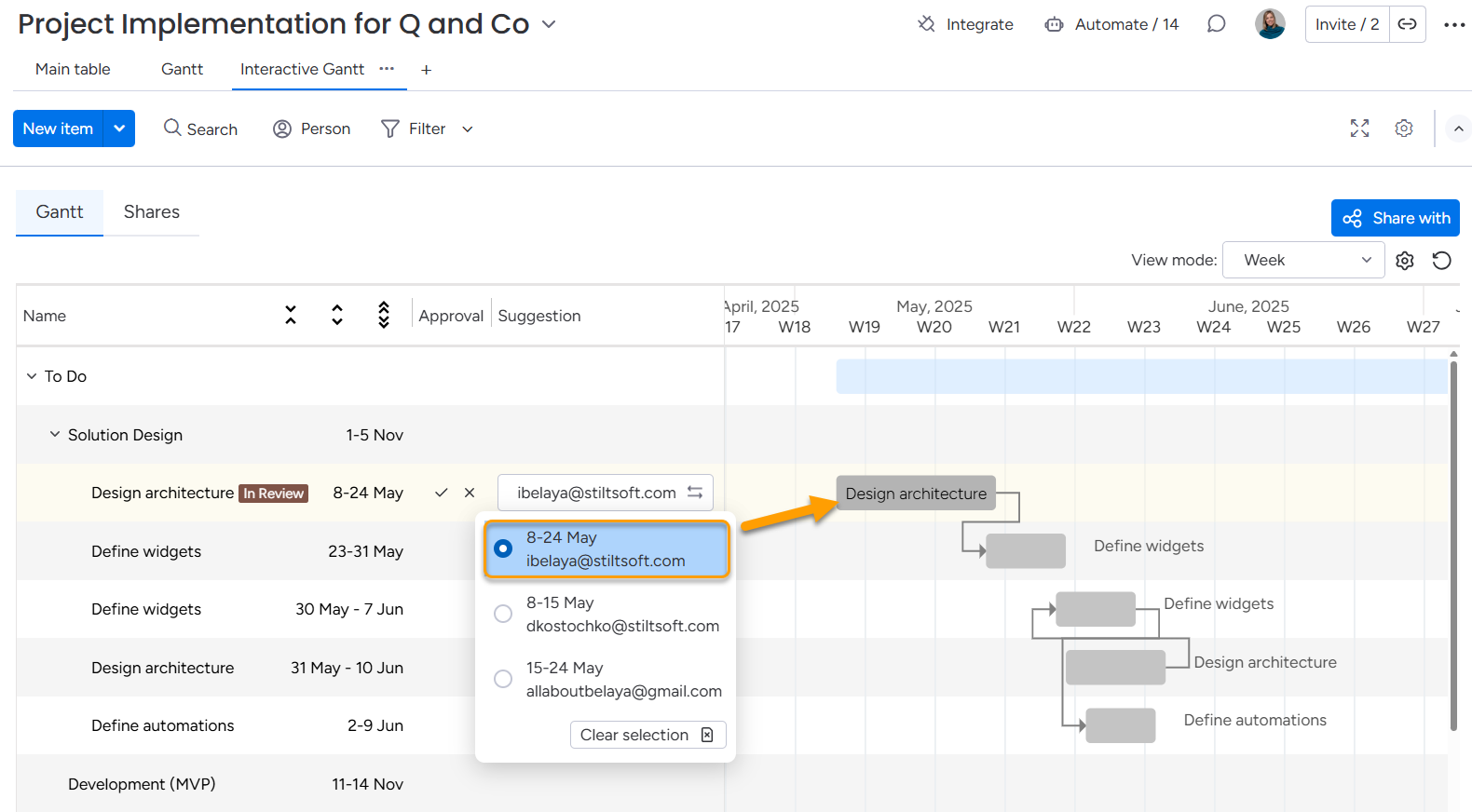1472x812 pixels.
Task: Open the conversation chat bubble icon
Action: [1216, 24]
